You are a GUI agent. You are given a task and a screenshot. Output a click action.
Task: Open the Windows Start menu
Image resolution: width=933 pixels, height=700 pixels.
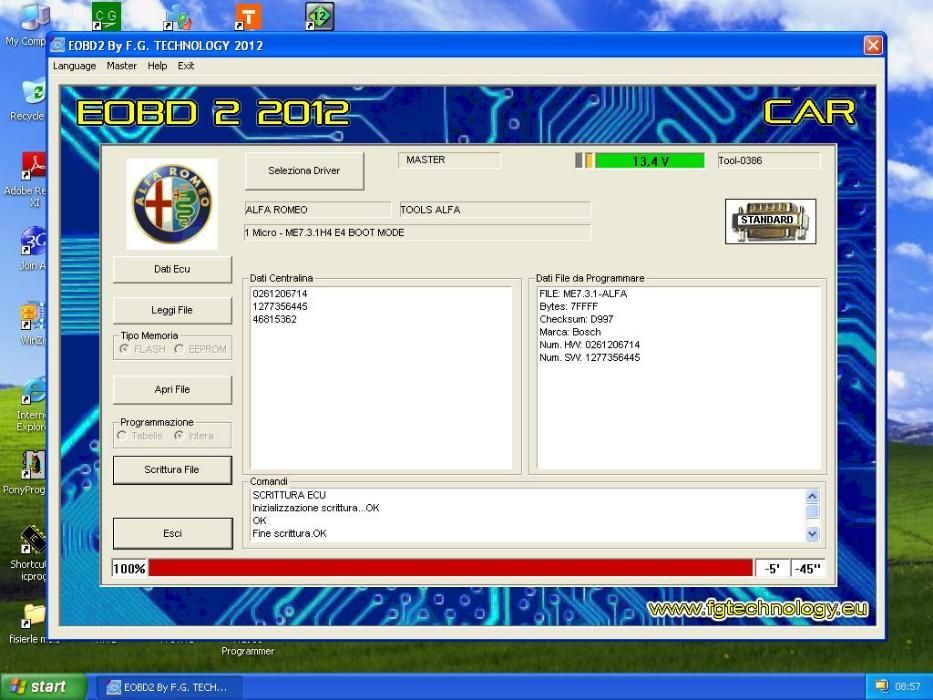(38, 687)
